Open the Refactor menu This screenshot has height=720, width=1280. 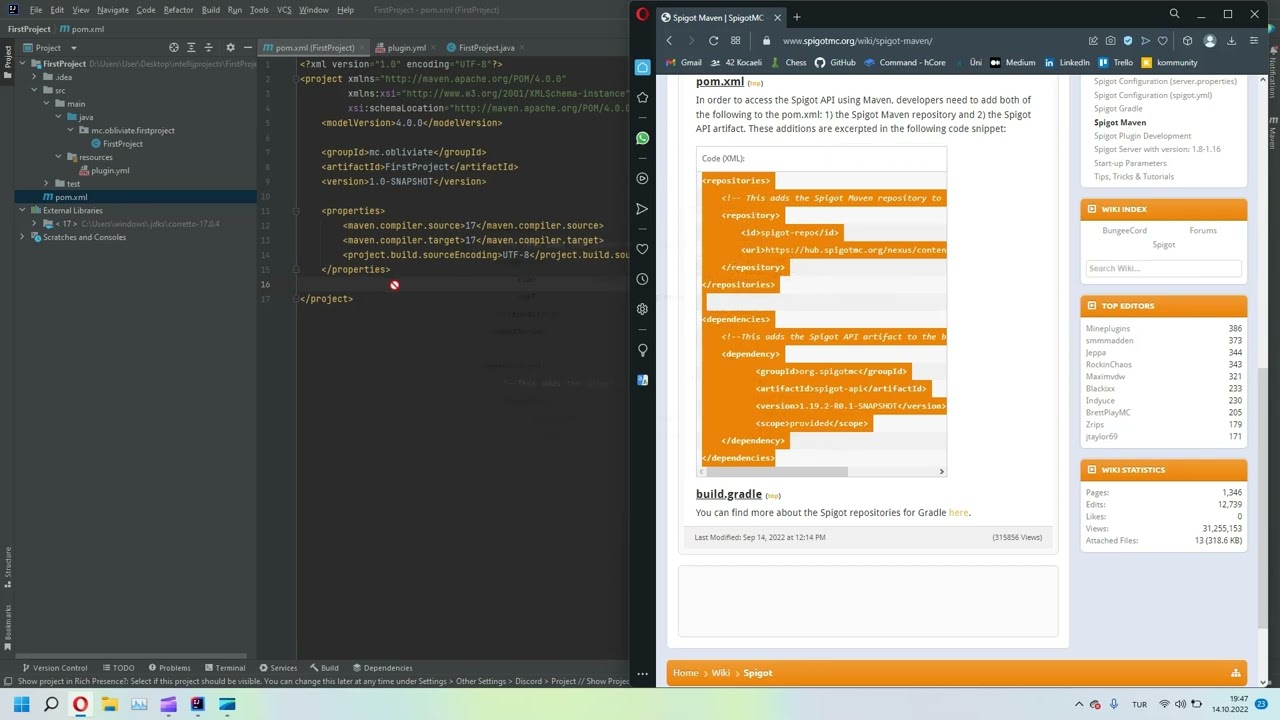coord(178,10)
